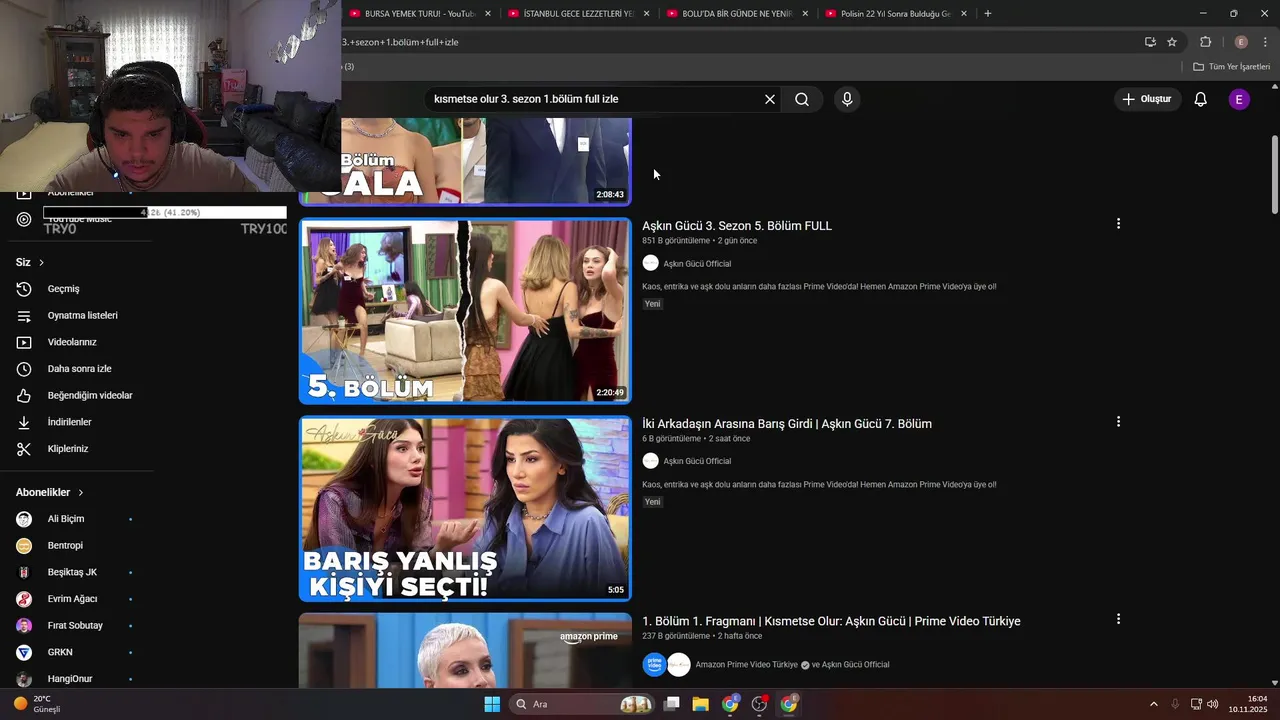This screenshot has width=1280, height=720.
Task: Open Fırat Sobutay subscription channel
Action: (76, 626)
